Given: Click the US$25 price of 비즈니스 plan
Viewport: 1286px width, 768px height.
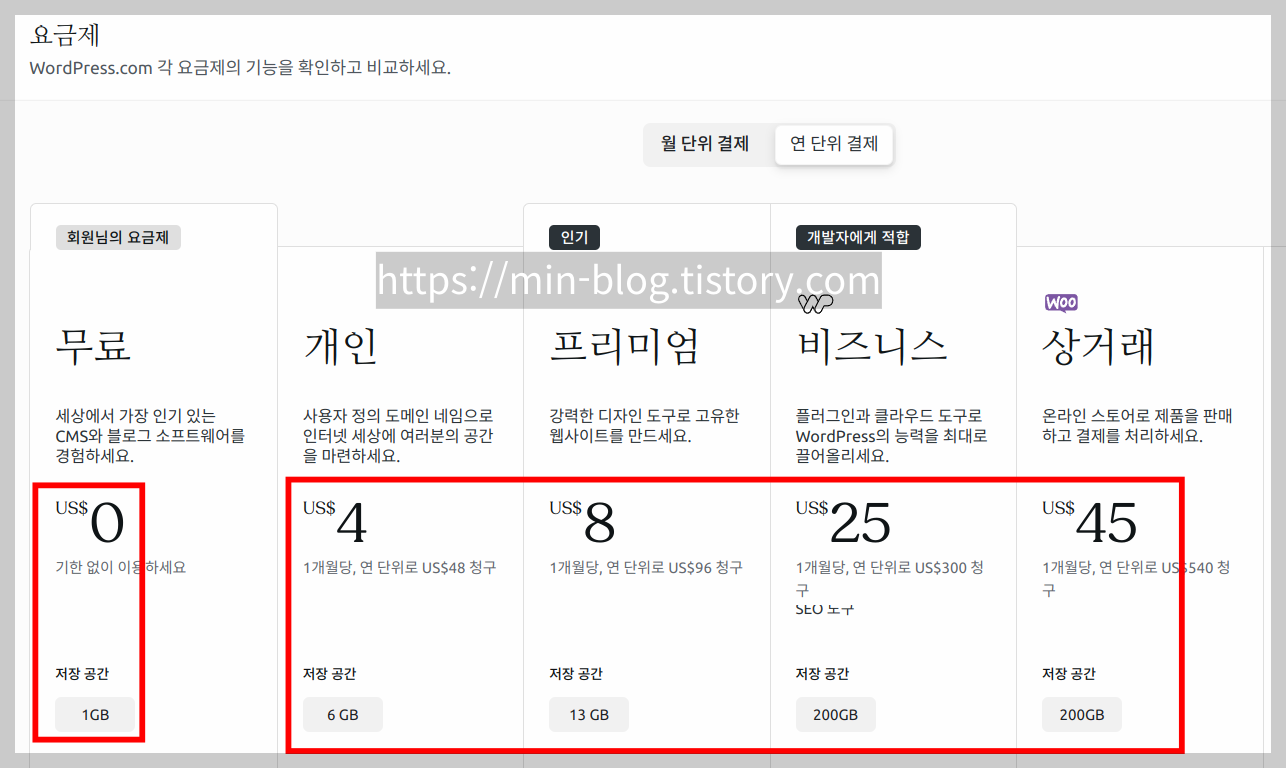Looking at the screenshot, I should (x=843, y=521).
